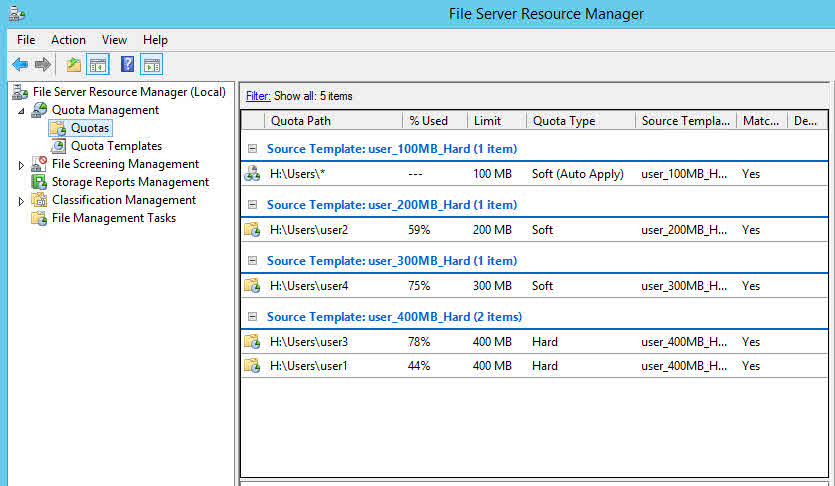Collapse the Quota Management tree node
Viewport: 835px width, 486px height.
[21, 111]
